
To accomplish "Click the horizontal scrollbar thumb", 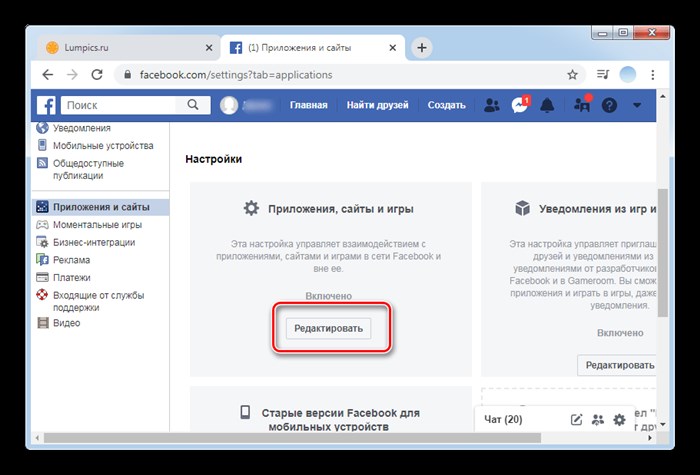I will tap(292, 438).
